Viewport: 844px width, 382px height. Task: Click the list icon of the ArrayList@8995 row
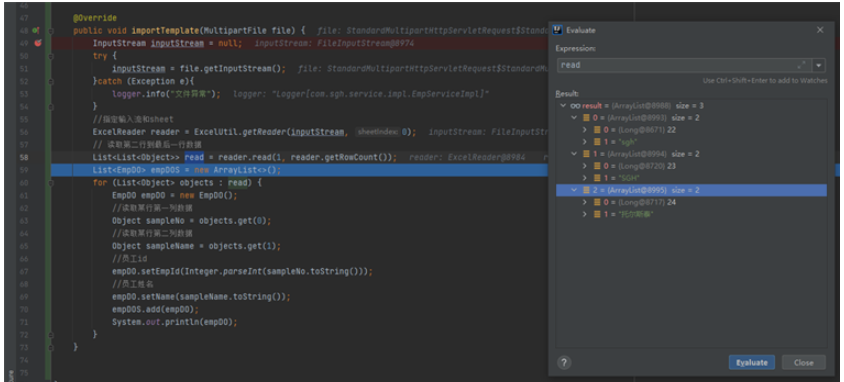point(585,190)
